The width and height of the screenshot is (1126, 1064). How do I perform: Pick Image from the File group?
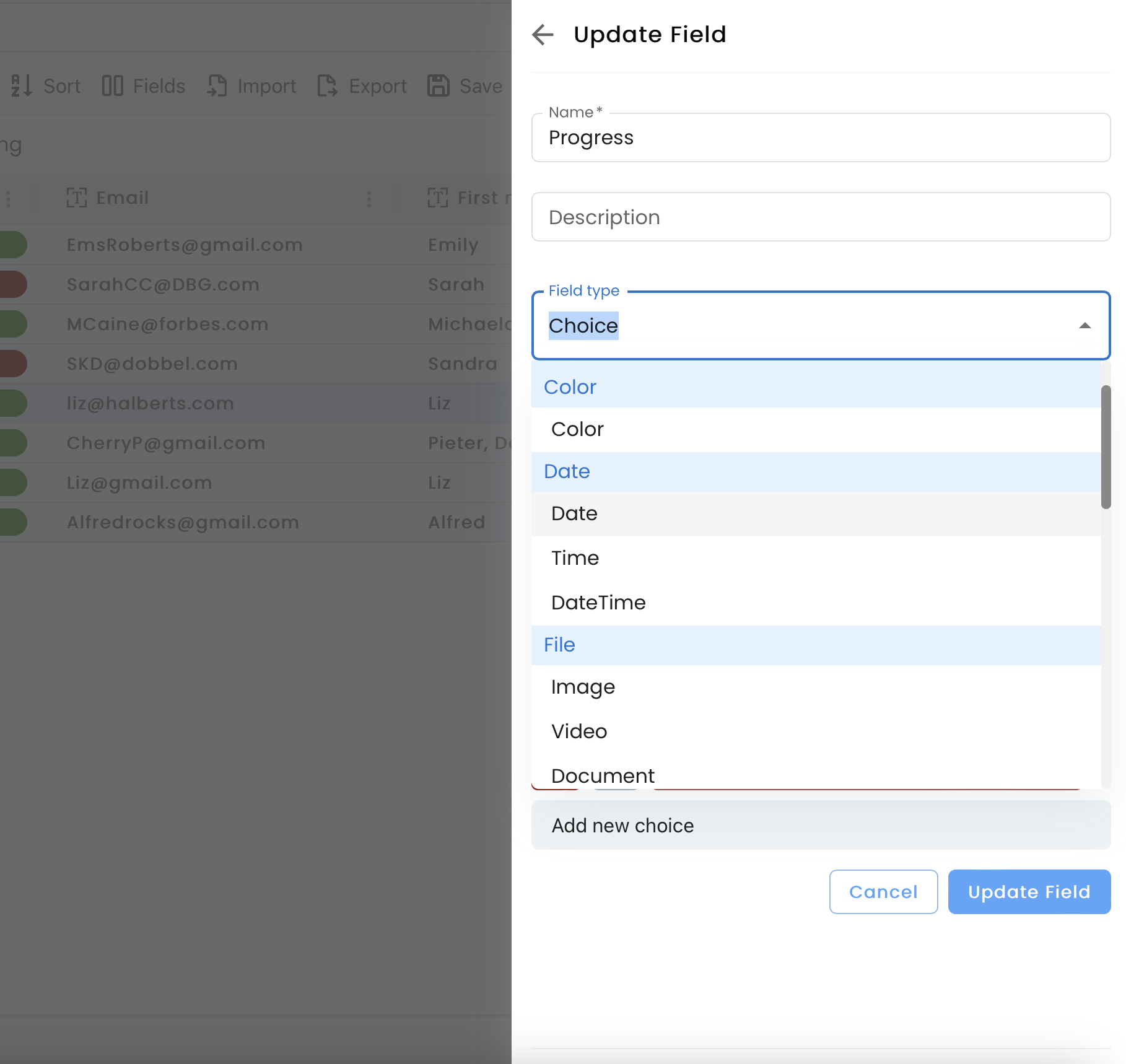[x=583, y=687]
